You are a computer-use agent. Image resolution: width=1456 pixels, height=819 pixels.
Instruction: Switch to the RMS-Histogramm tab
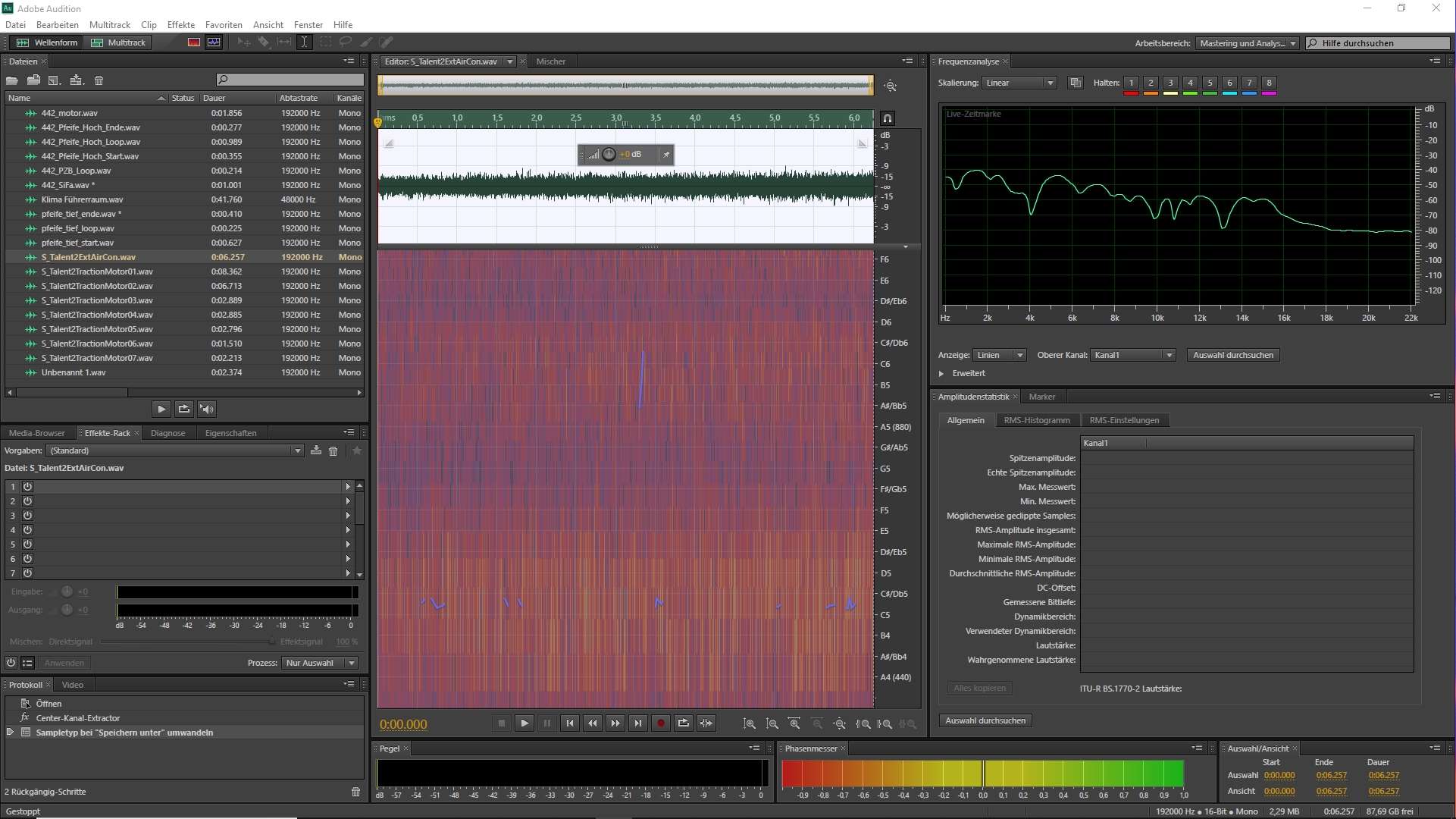(x=1036, y=420)
